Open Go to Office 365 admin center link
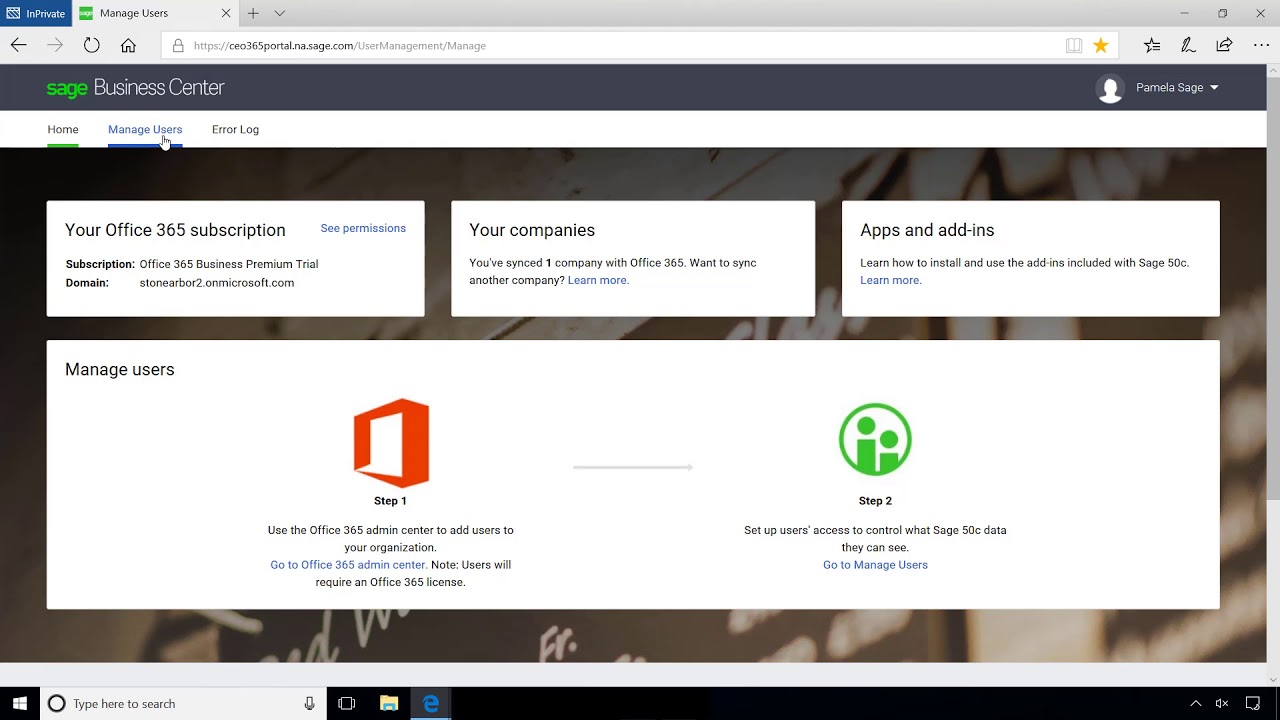This screenshot has width=1280, height=720. point(349,565)
